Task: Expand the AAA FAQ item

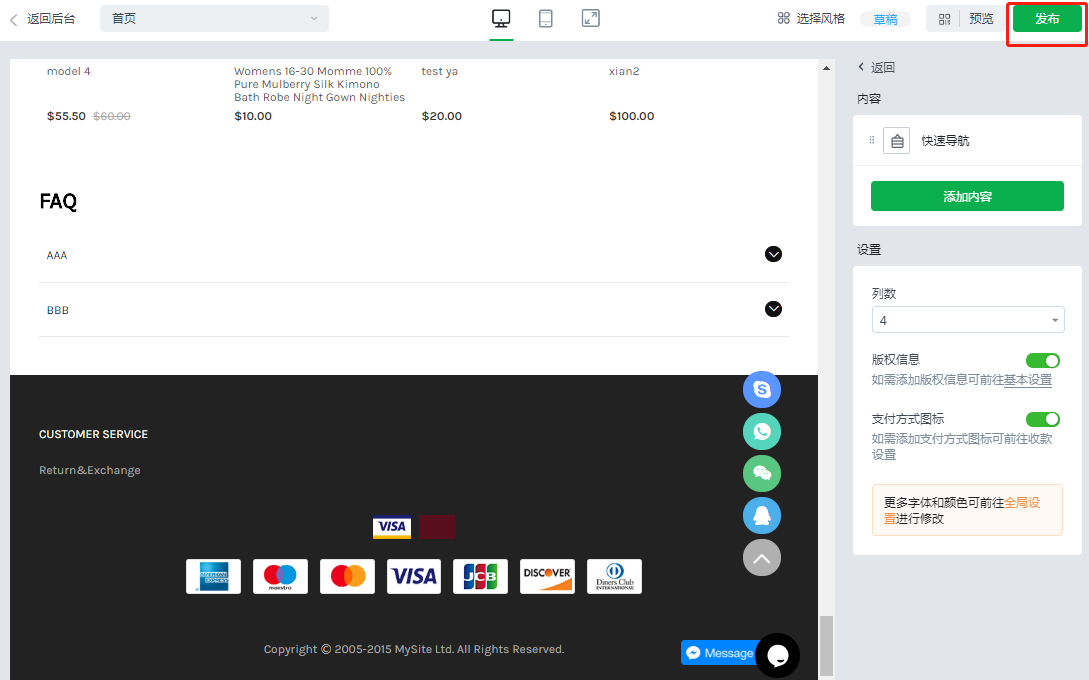Action: coord(773,254)
